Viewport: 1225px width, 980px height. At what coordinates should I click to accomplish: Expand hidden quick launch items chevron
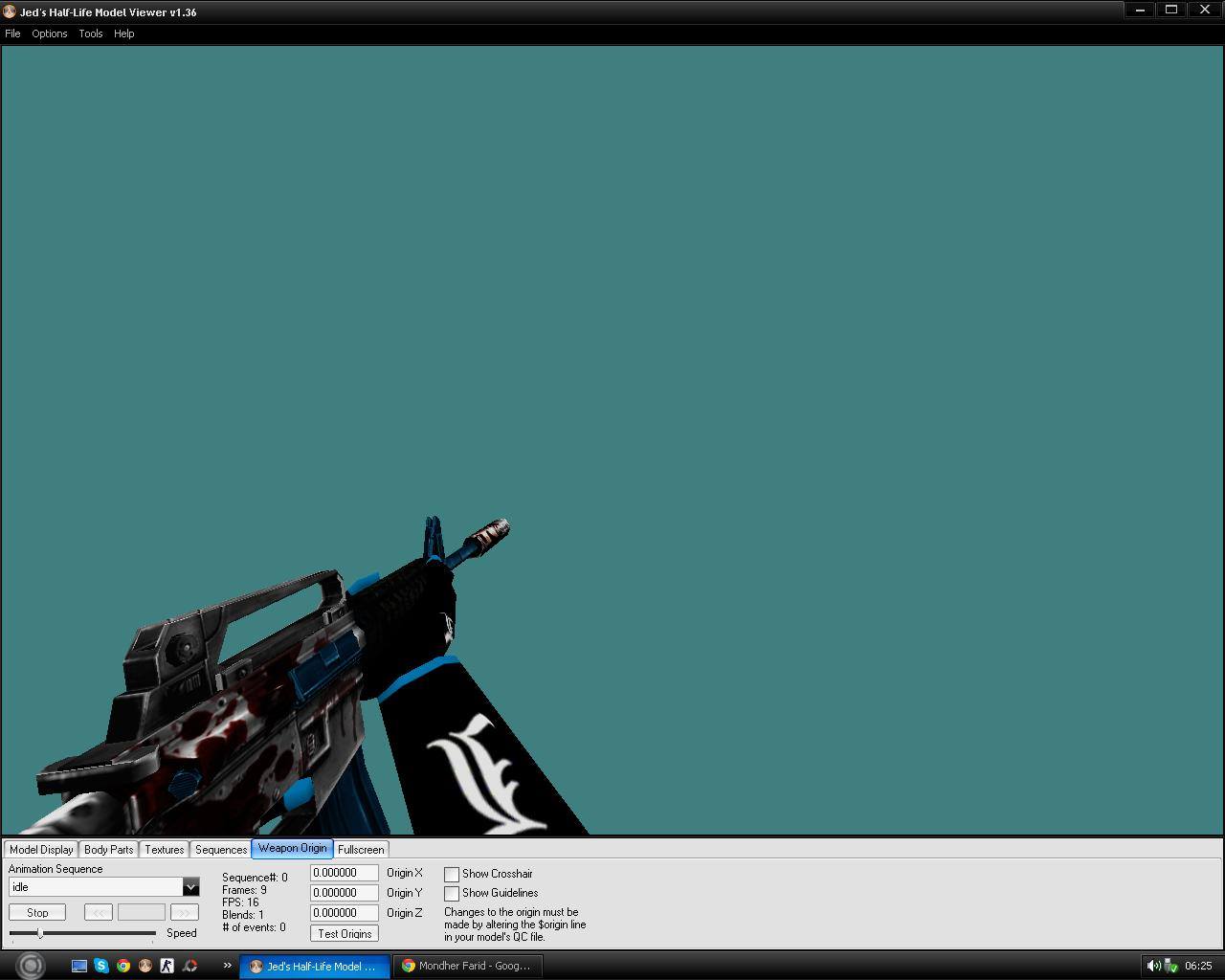pyautogui.click(x=227, y=966)
